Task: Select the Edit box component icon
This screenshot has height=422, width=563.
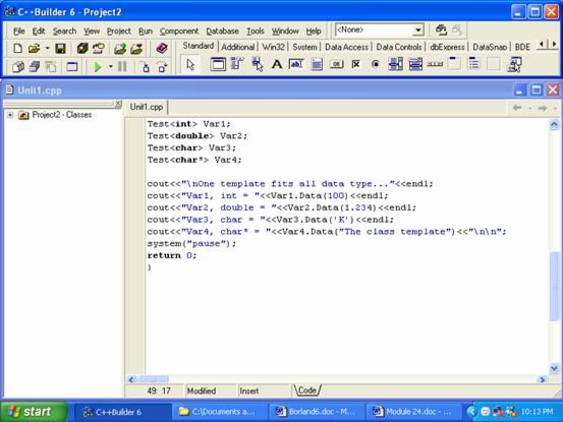Action: pyautogui.click(x=296, y=65)
